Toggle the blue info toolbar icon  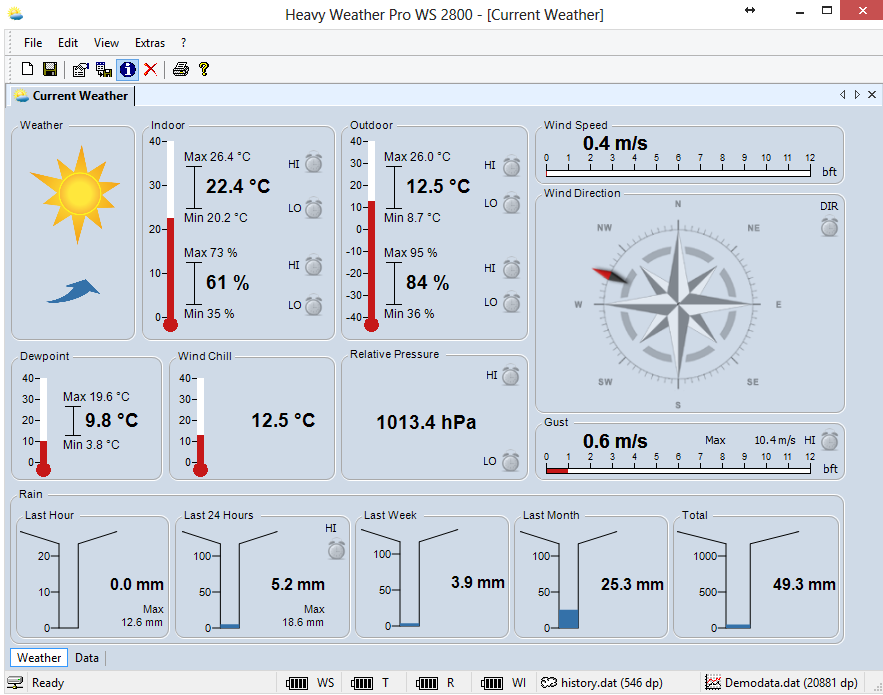pyautogui.click(x=127, y=69)
